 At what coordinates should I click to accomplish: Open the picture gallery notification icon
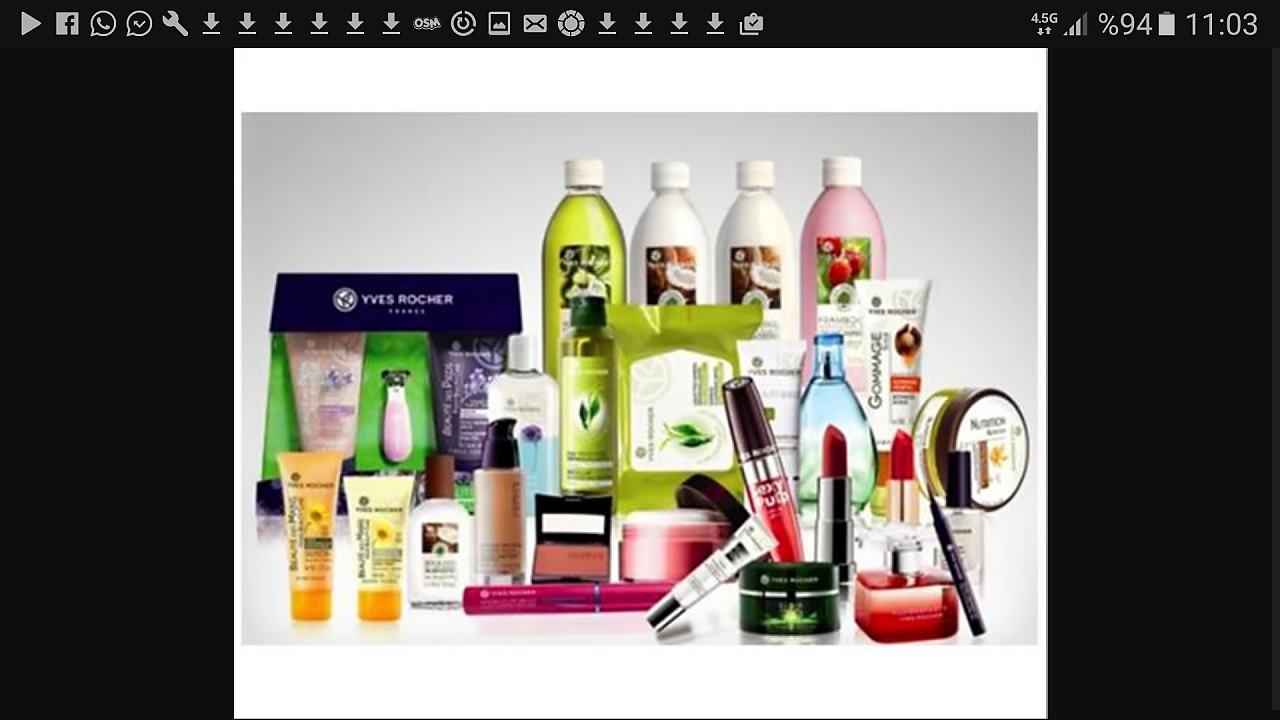tap(499, 23)
